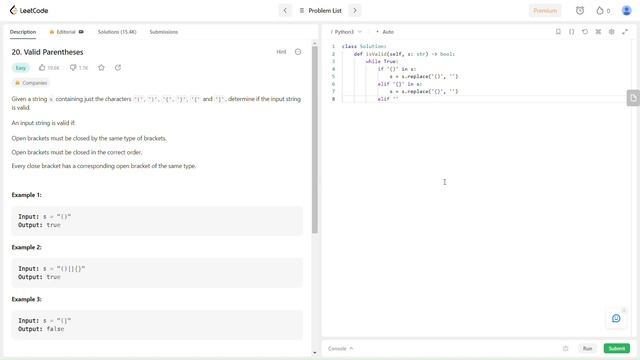Open the Problem List
This screenshot has width=640, height=360.
tap(320, 11)
